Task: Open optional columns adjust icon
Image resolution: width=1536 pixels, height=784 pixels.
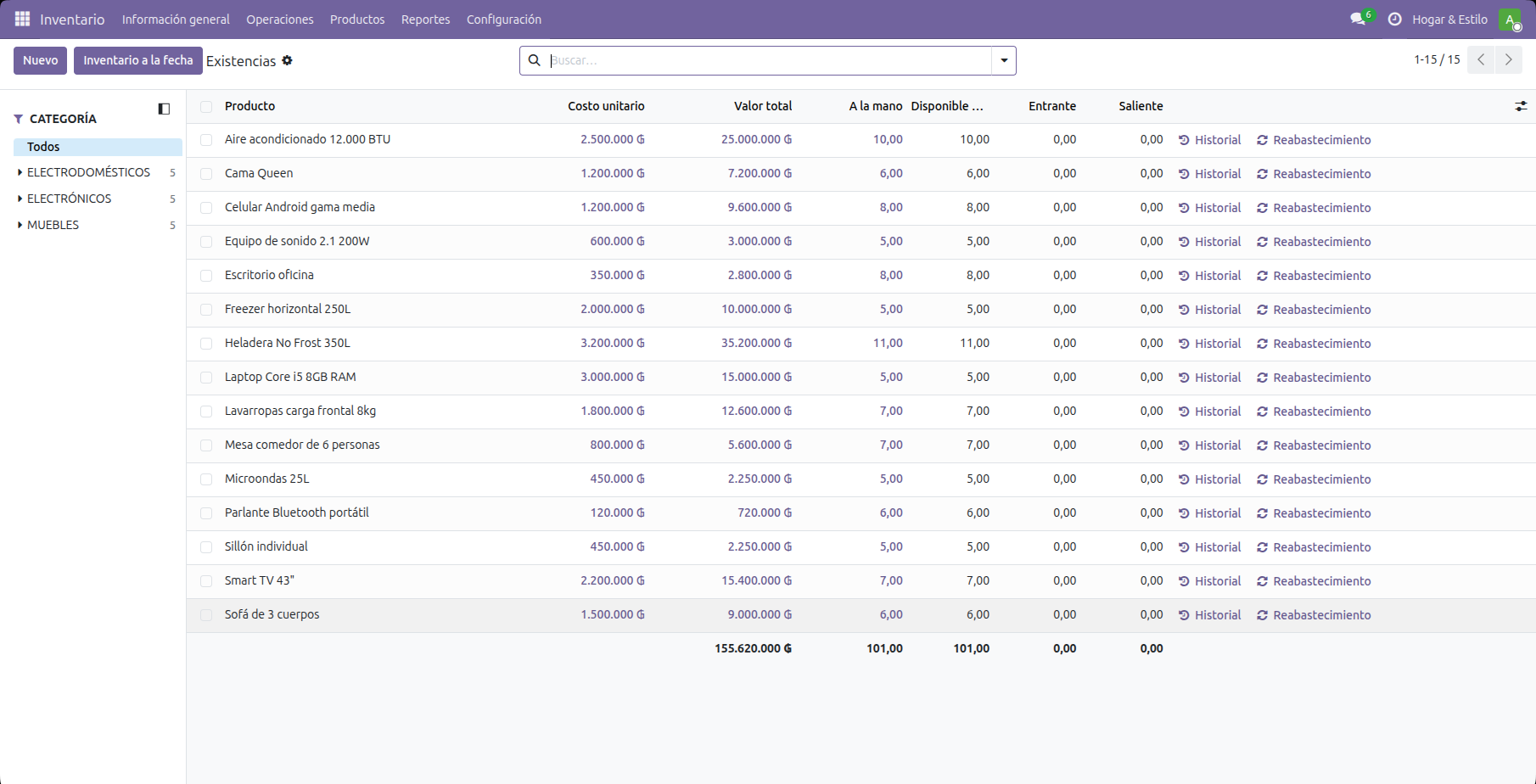Action: click(1521, 106)
